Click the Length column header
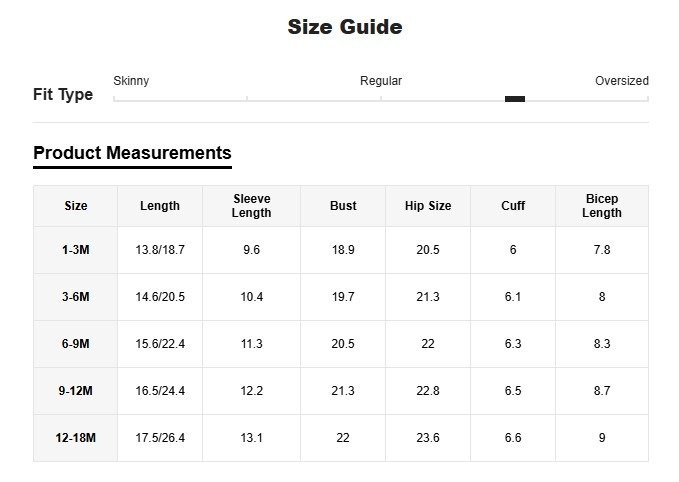The height and width of the screenshot is (482, 679). 160,206
